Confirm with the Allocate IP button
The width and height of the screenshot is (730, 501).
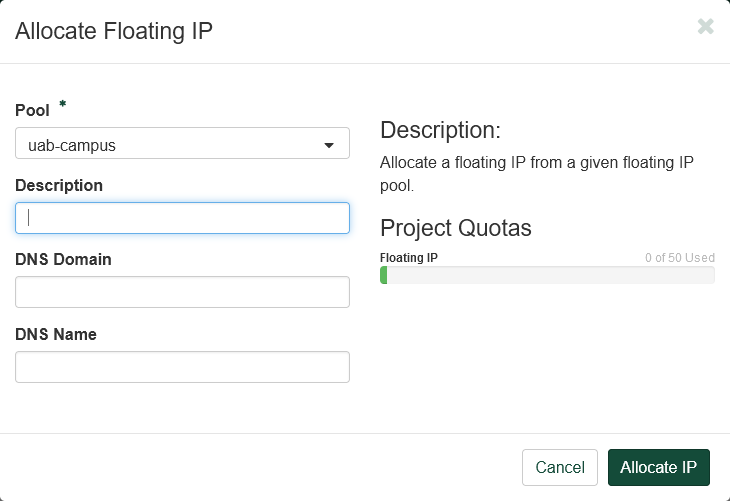(x=658, y=467)
